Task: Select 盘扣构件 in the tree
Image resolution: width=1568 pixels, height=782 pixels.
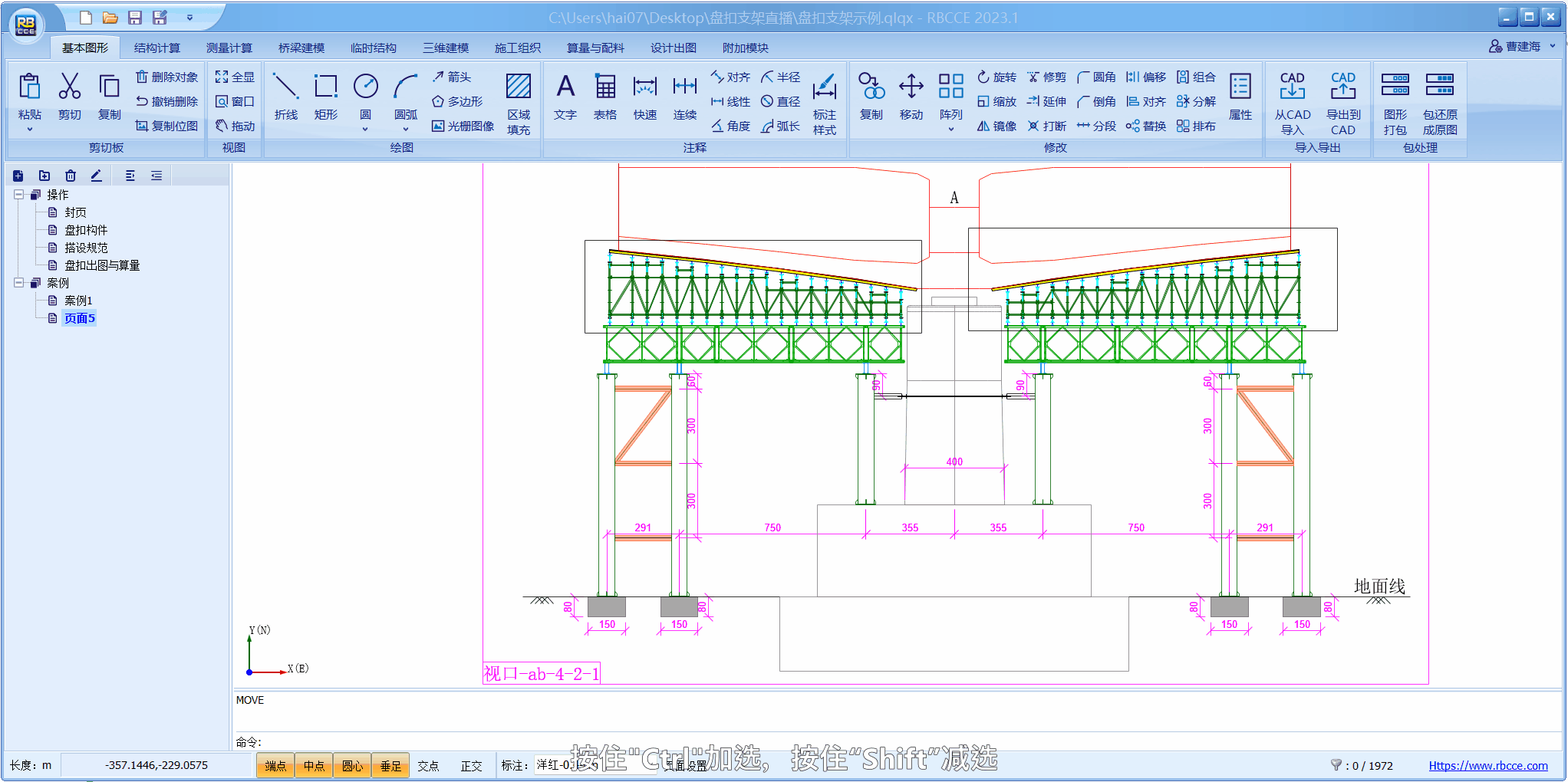Action: (86, 230)
